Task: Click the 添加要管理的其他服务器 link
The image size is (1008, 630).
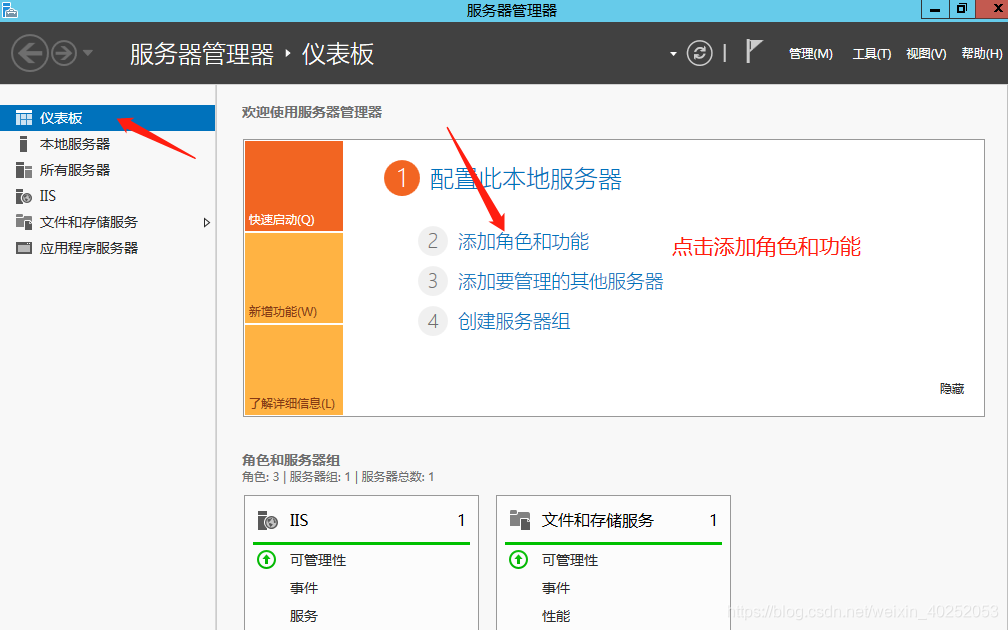Action: pyautogui.click(x=561, y=281)
